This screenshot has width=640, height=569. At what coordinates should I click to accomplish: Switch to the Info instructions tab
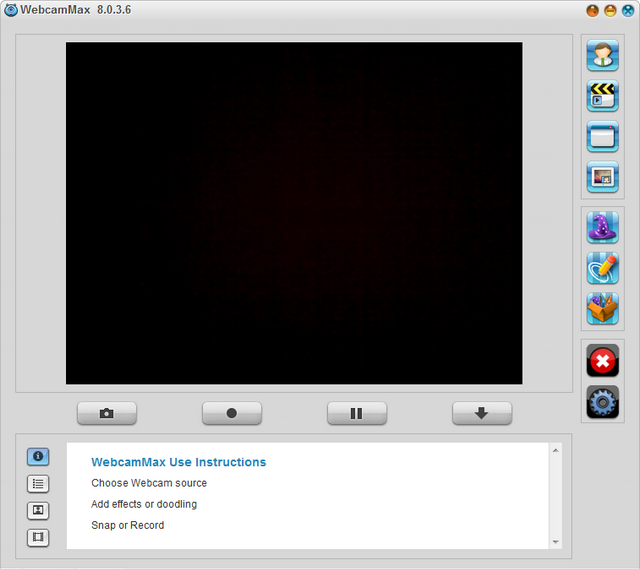pyautogui.click(x=38, y=456)
